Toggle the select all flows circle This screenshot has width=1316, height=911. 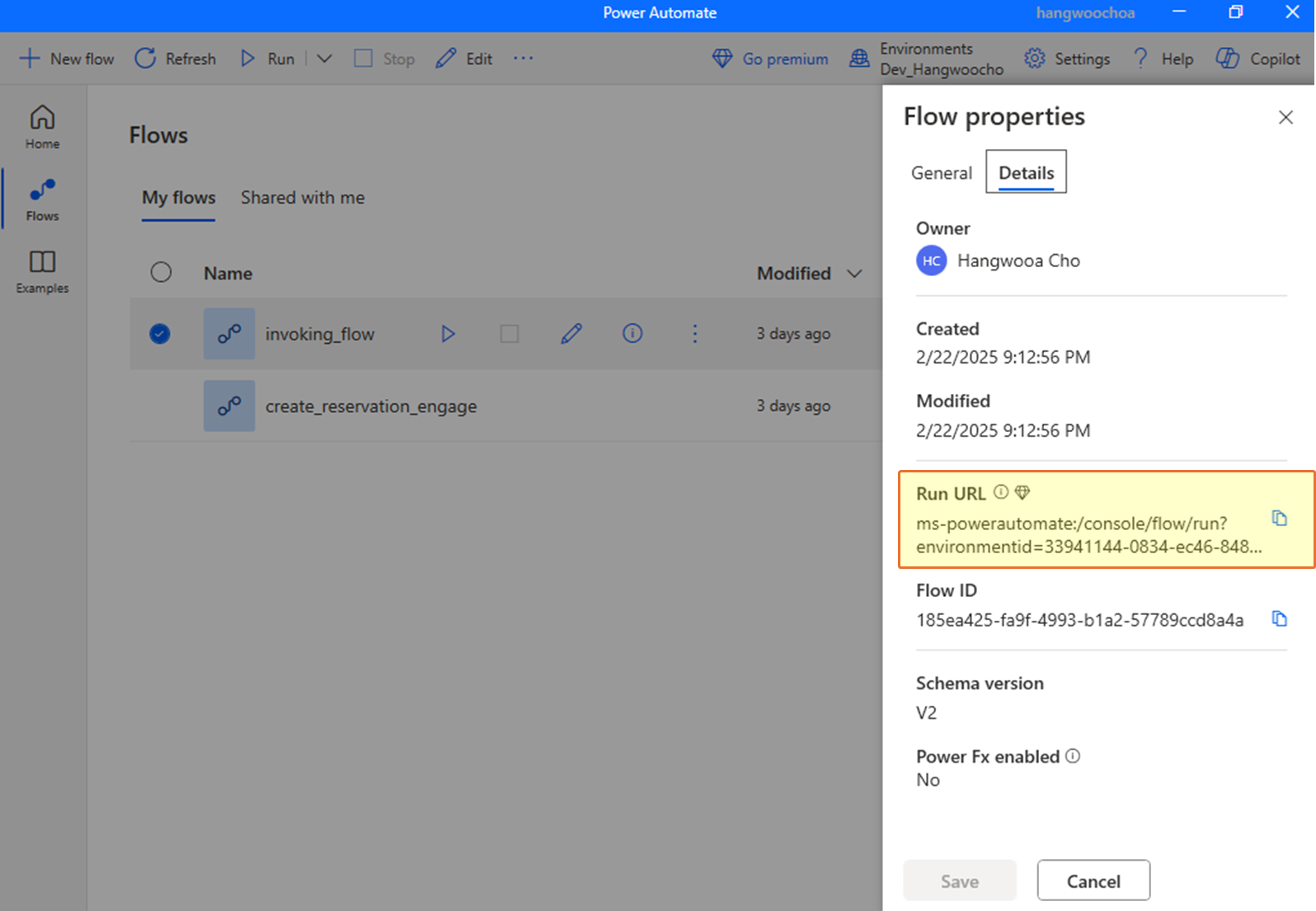pos(161,272)
